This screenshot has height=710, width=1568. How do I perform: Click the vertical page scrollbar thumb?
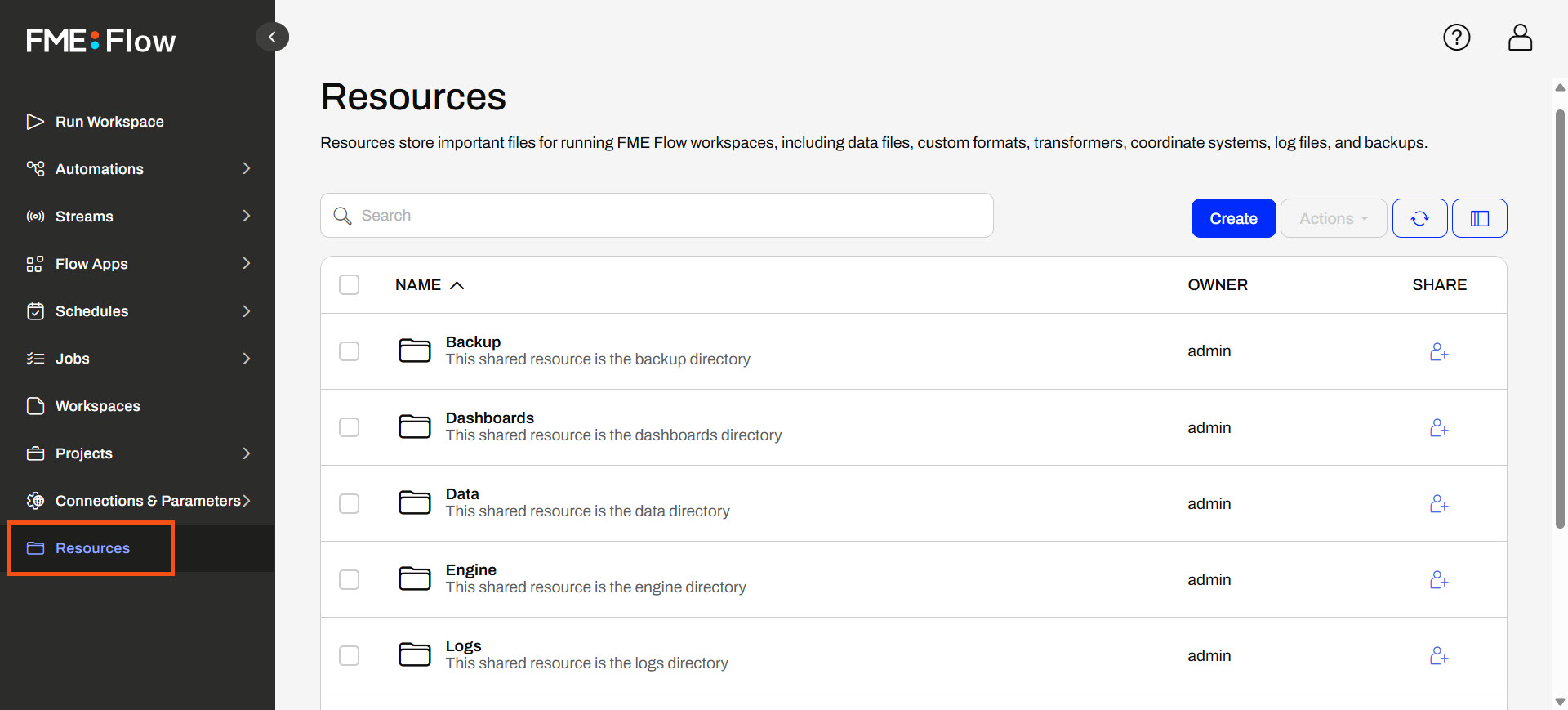1560,319
